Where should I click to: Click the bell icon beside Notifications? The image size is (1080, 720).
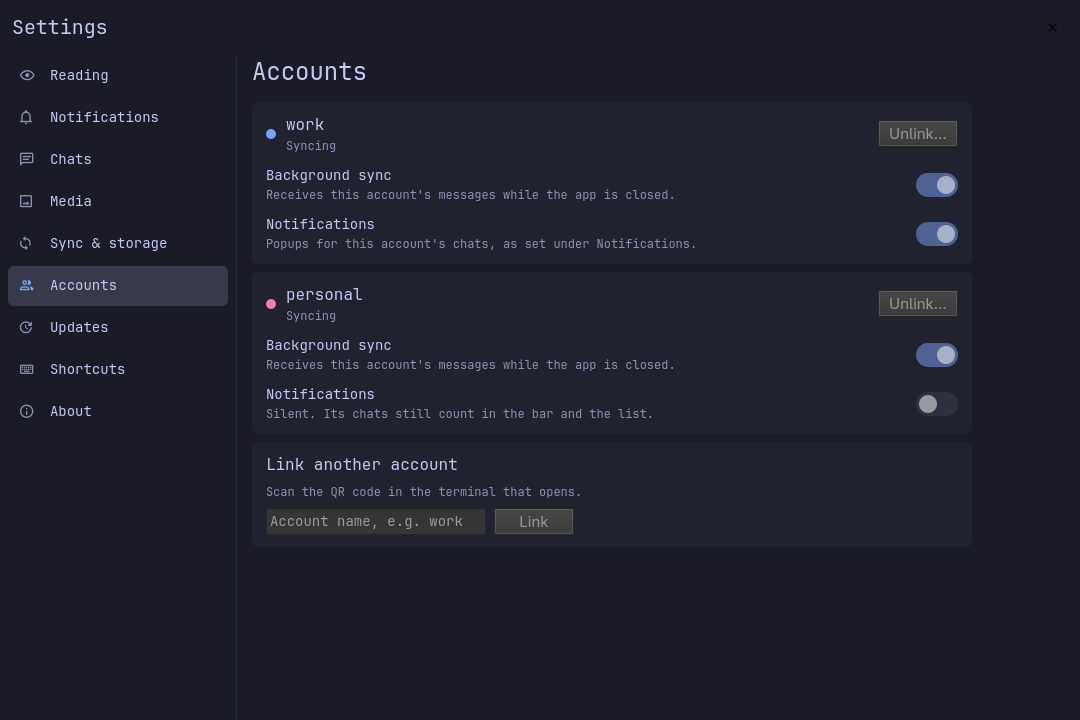point(26,117)
